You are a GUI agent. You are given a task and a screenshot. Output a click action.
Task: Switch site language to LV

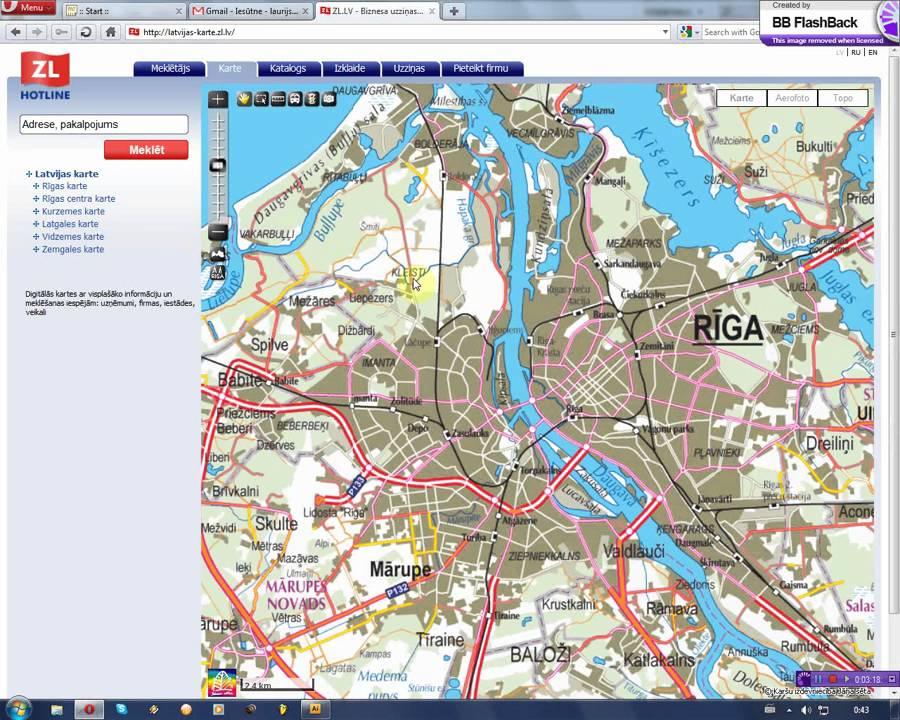click(840, 52)
